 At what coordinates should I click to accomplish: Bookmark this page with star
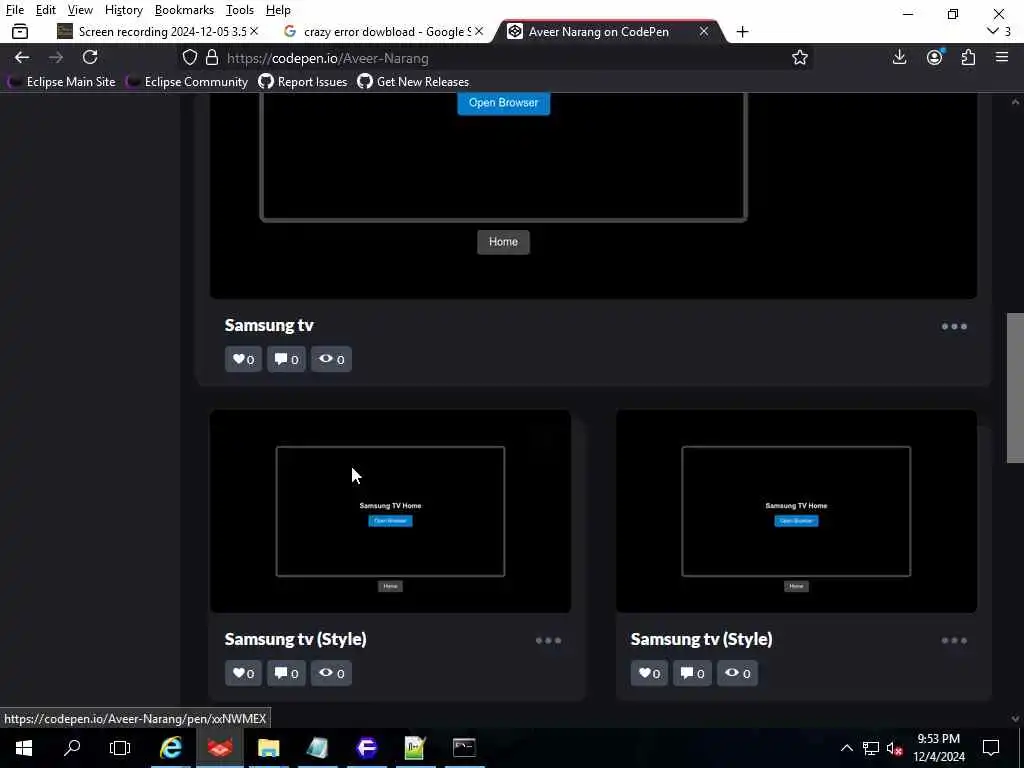[799, 58]
